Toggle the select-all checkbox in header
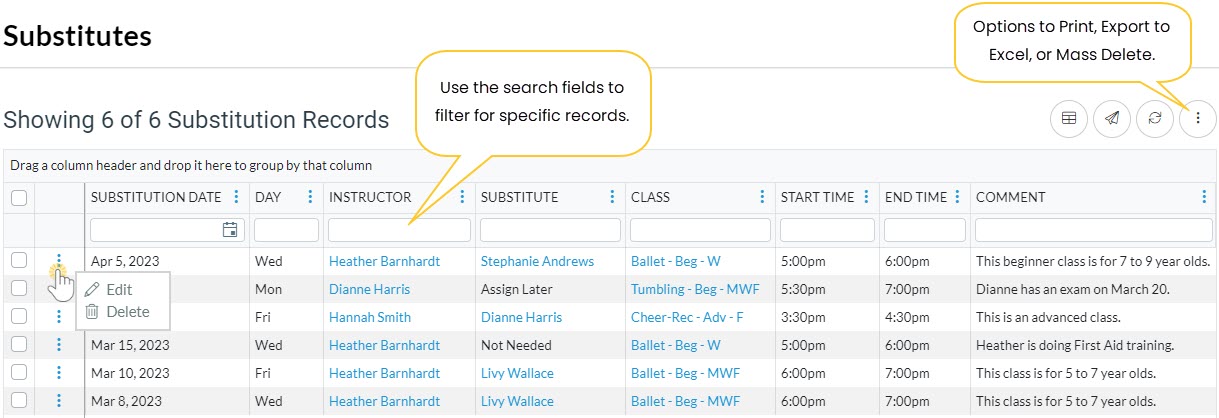Image resolution: width=1219 pixels, height=418 pixels. click(19, 198)
